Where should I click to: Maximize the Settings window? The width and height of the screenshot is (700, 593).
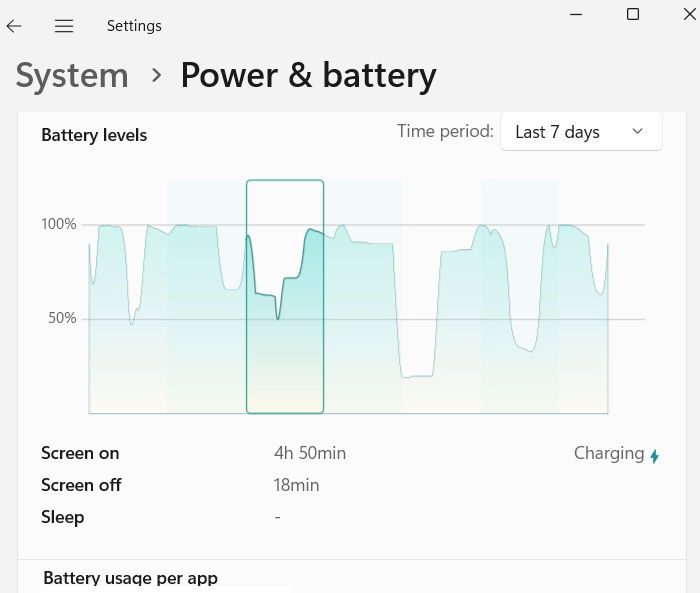(633, 14)
